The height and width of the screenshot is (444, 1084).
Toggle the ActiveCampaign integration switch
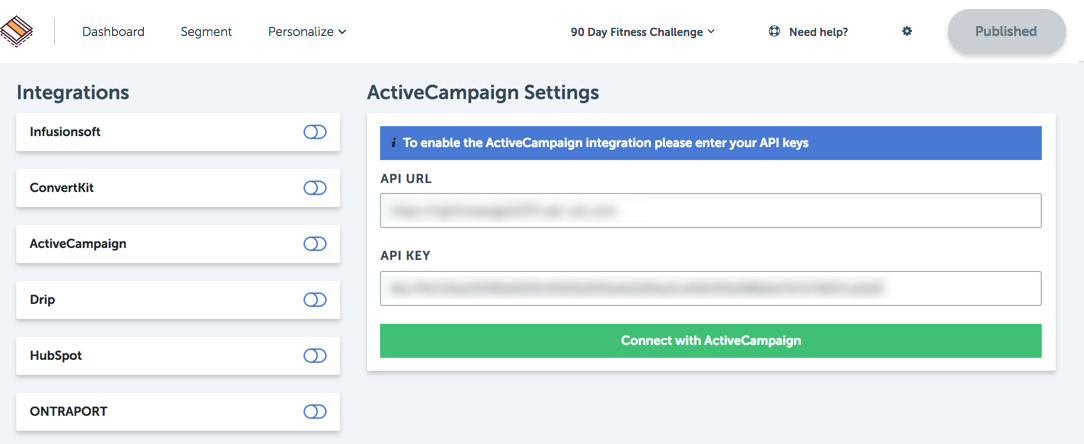click(x=315, y=244)
